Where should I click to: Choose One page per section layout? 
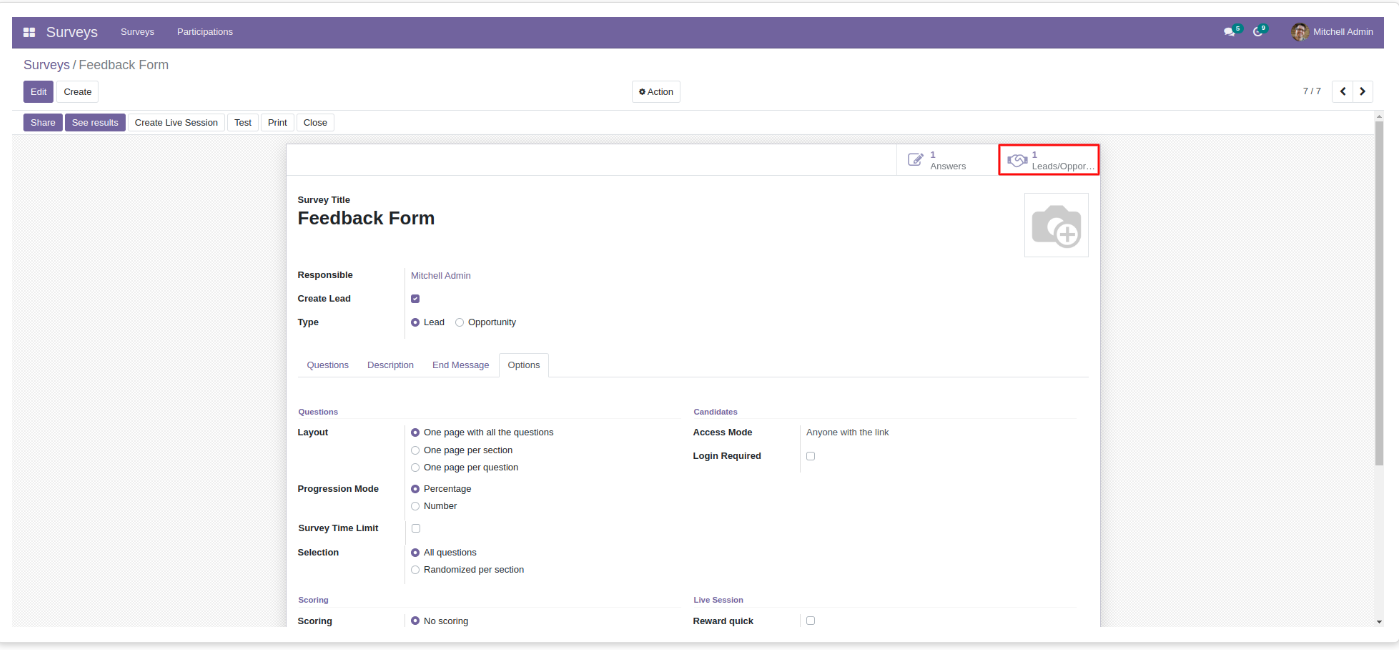(415, 450)
